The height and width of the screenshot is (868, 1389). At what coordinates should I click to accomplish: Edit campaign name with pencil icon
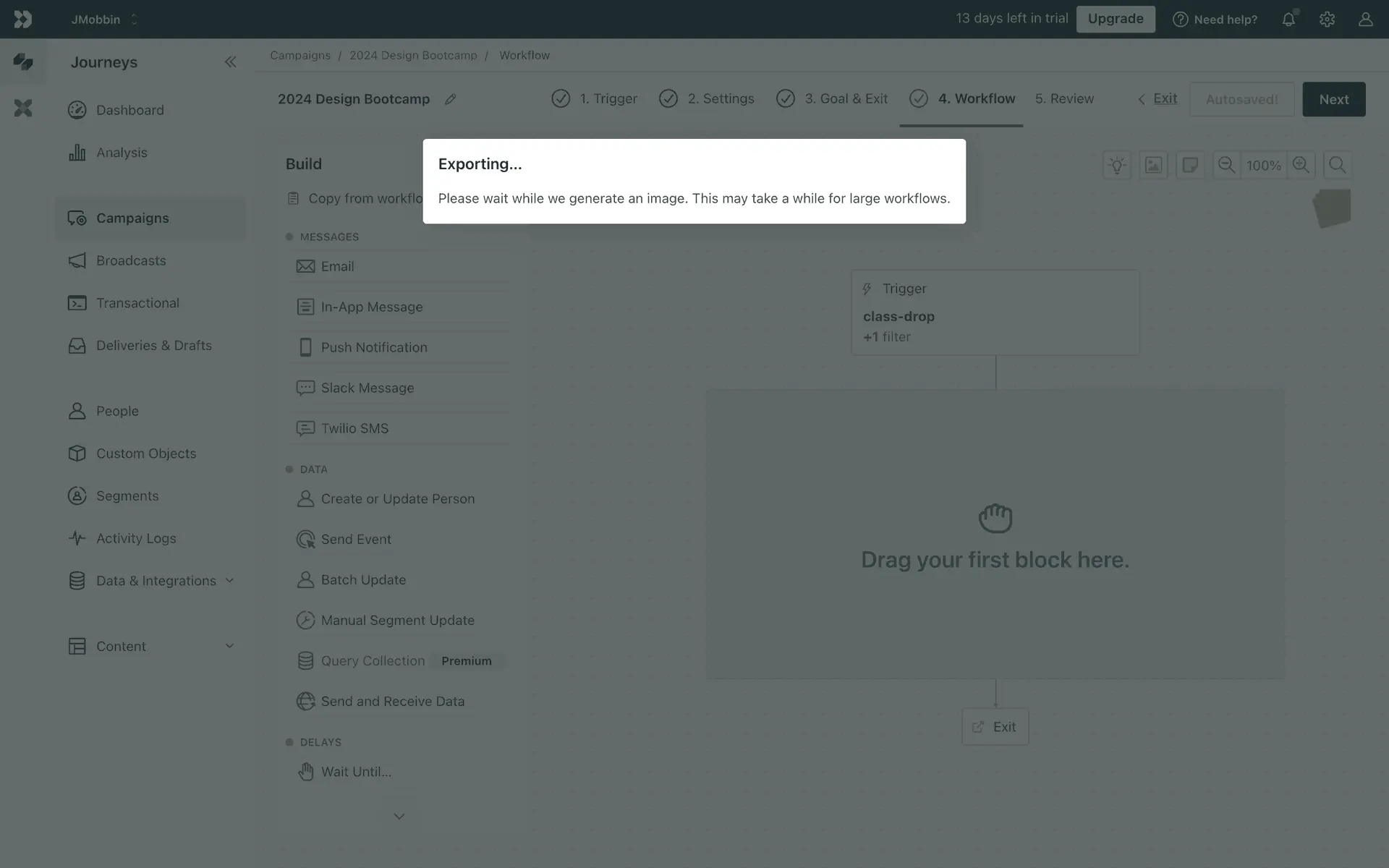click(450, 100)
